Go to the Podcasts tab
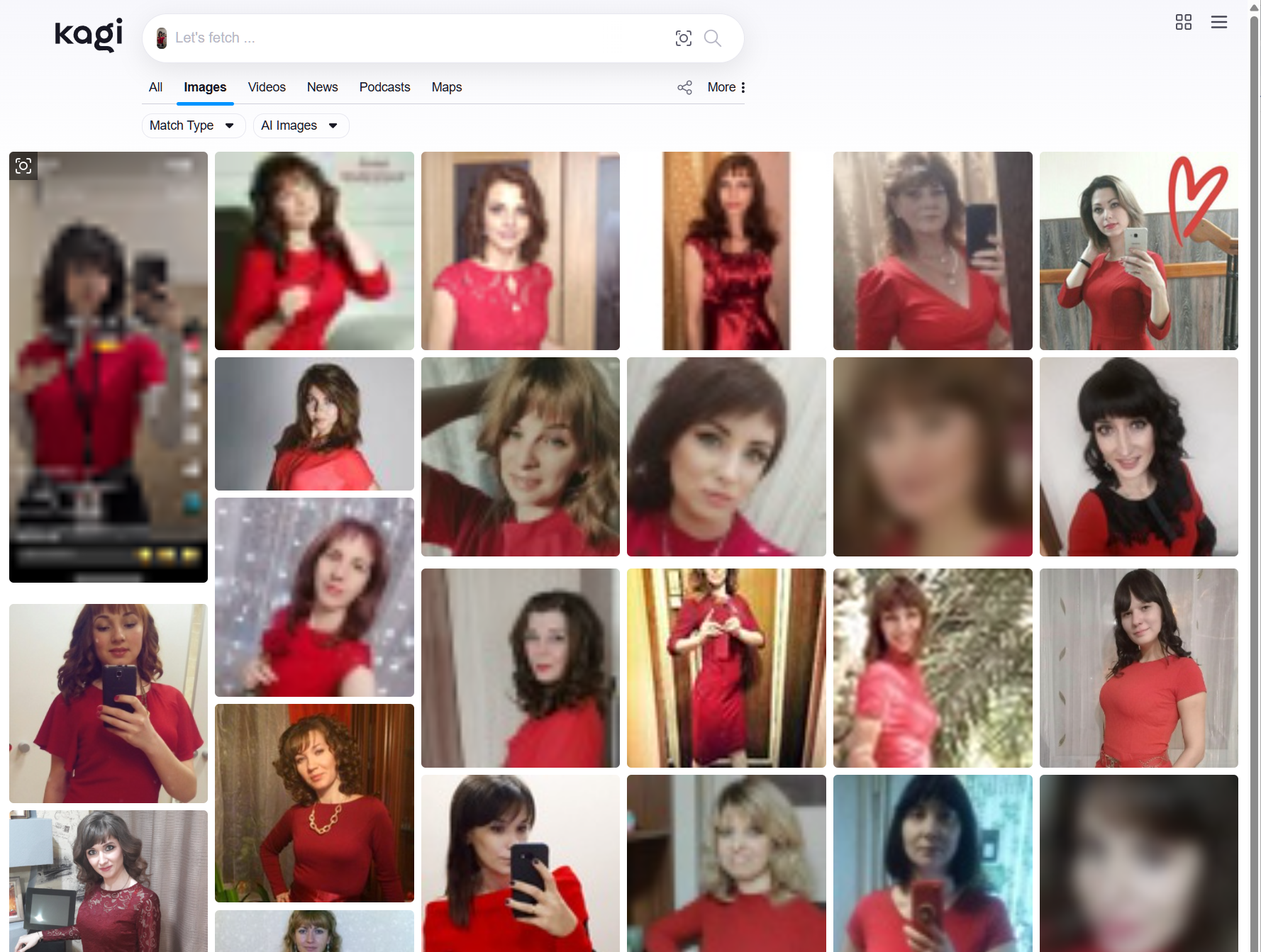The width and height of the screenshot is (1261, 952). [384, 87]
